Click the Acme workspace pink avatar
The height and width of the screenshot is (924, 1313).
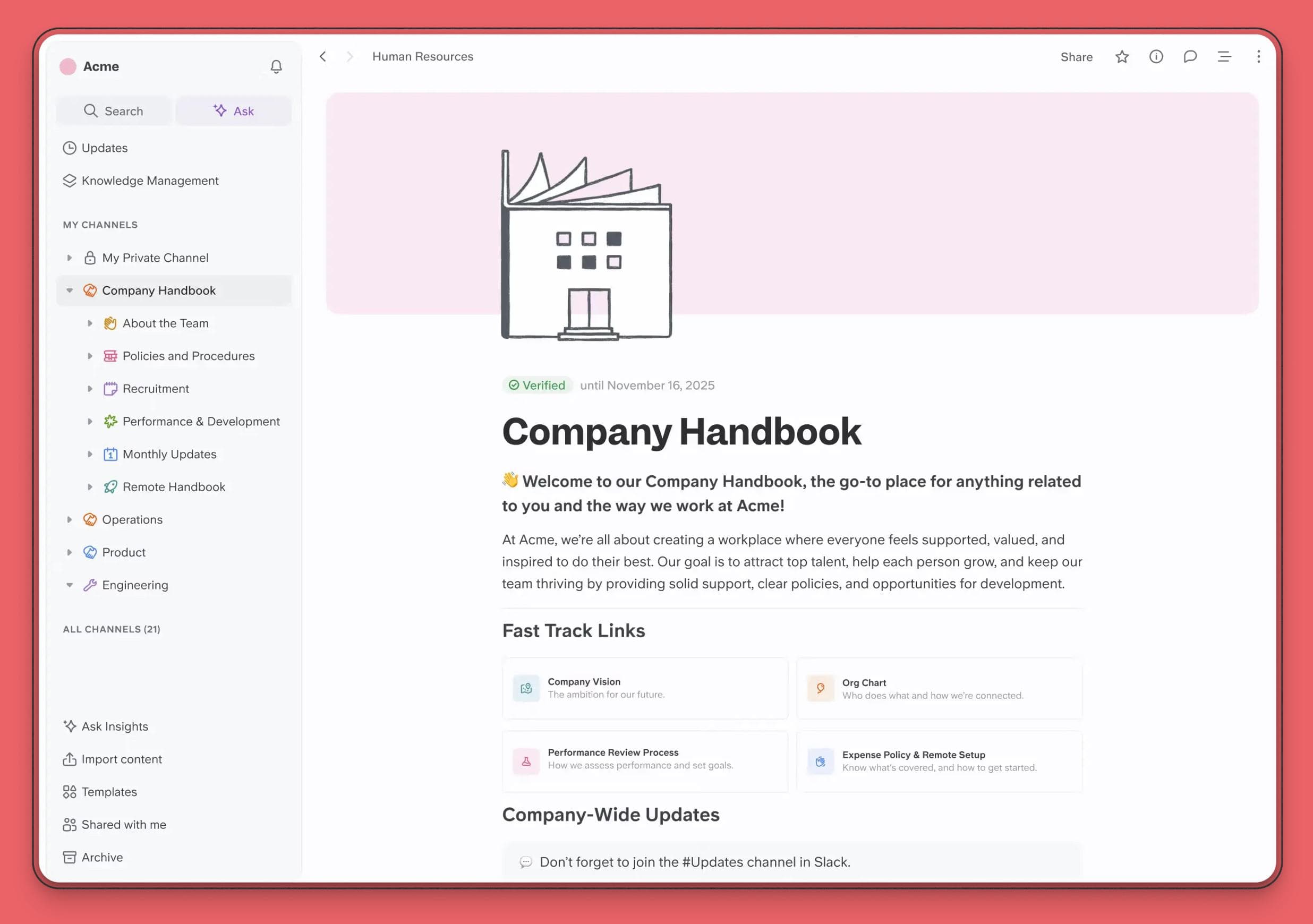coord(68,67)
